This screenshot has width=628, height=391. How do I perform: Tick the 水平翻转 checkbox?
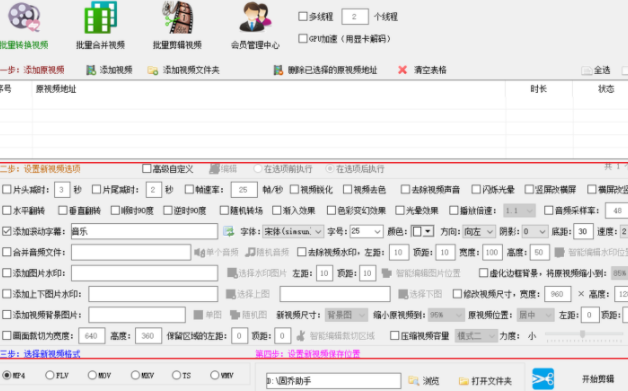pos(6,210)
